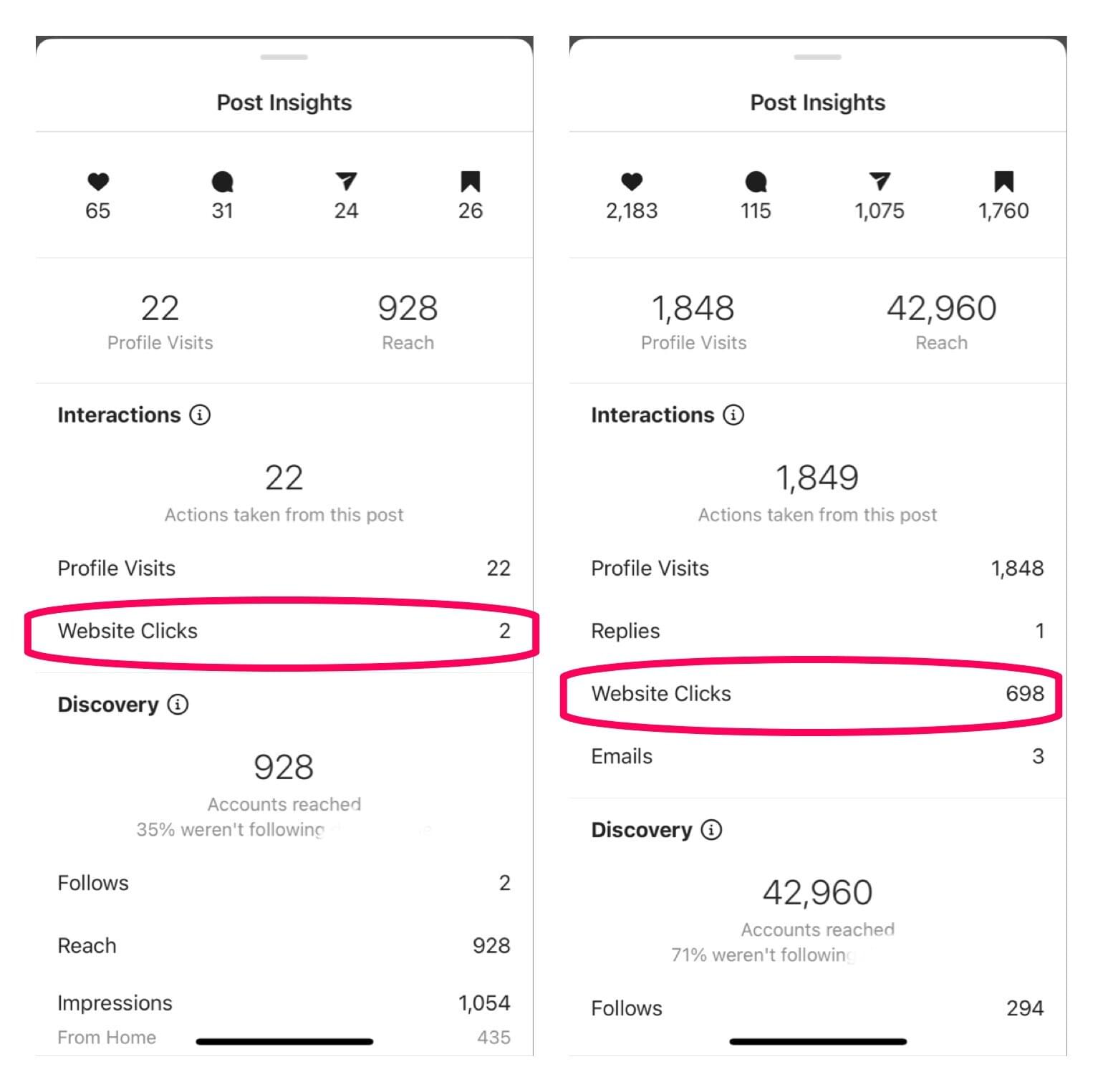Tap the 42,960 Reach summary number
The height and width of the screenshot is (1092, 1103).
942,309
